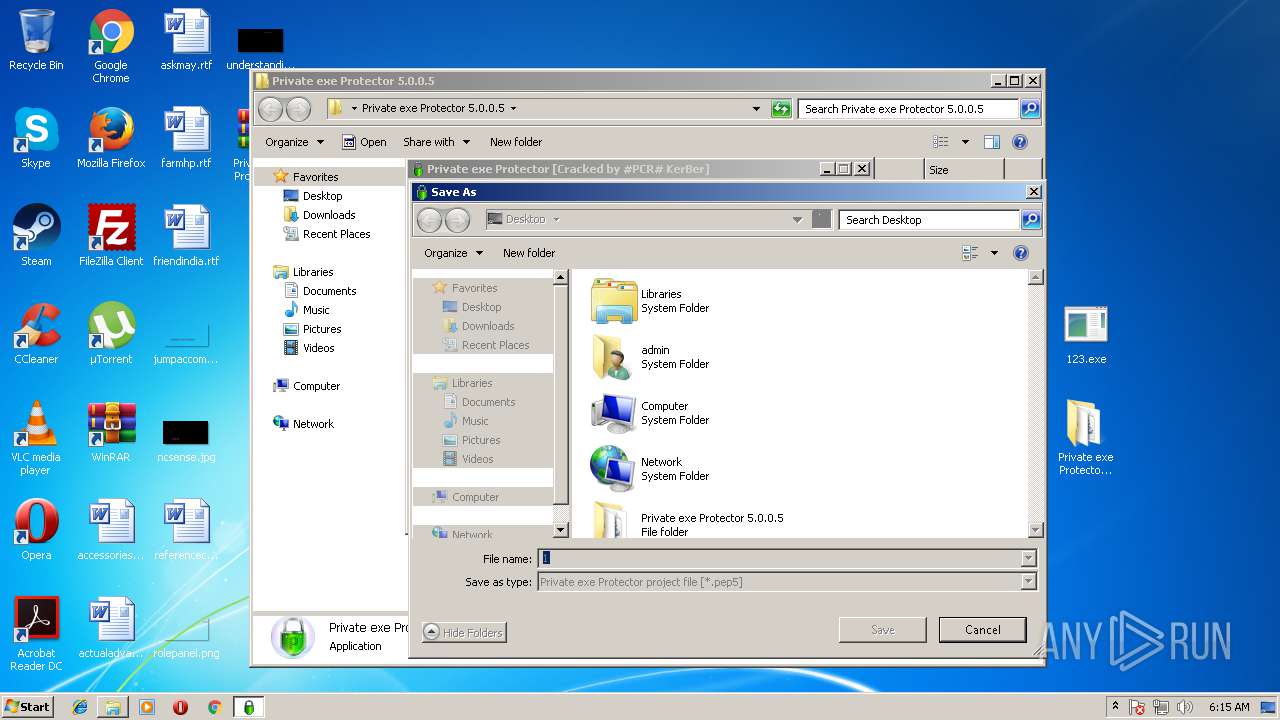Open the view options dropdown in Save As
This screenshot has width=1280, height=720.
994,253
